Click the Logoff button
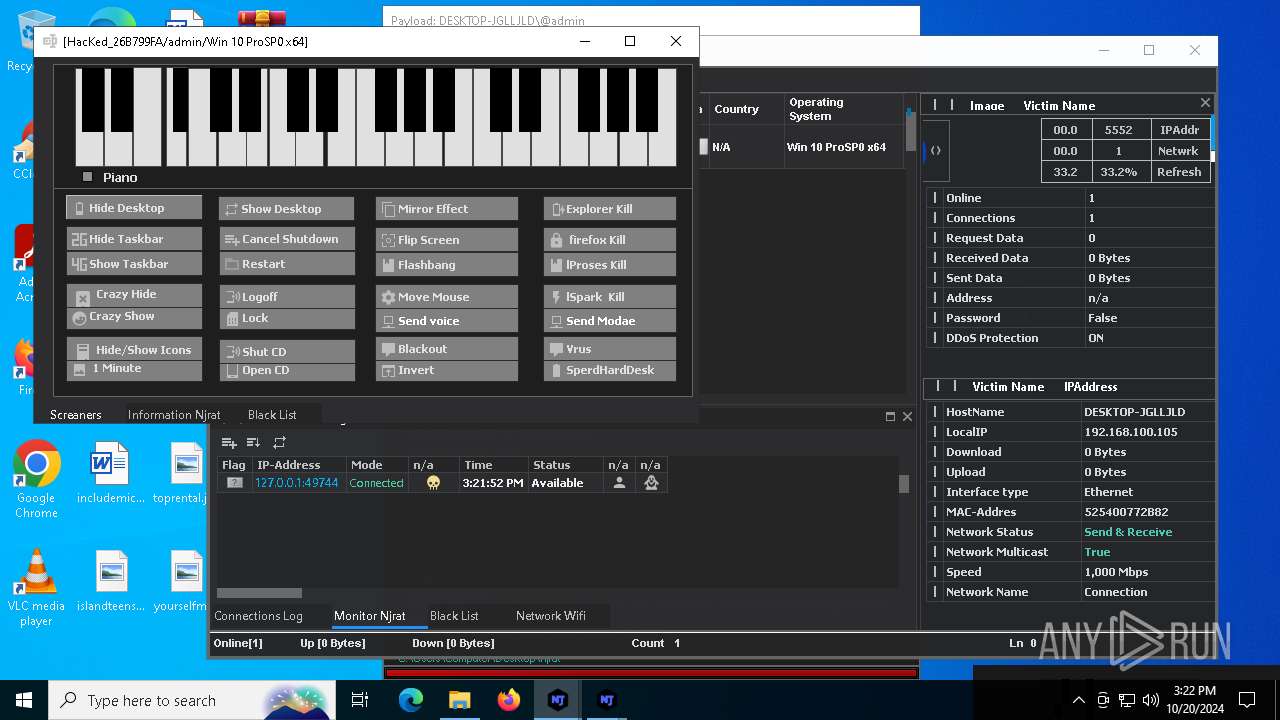This screenshot has height=720, width=1280. point(286,297)
